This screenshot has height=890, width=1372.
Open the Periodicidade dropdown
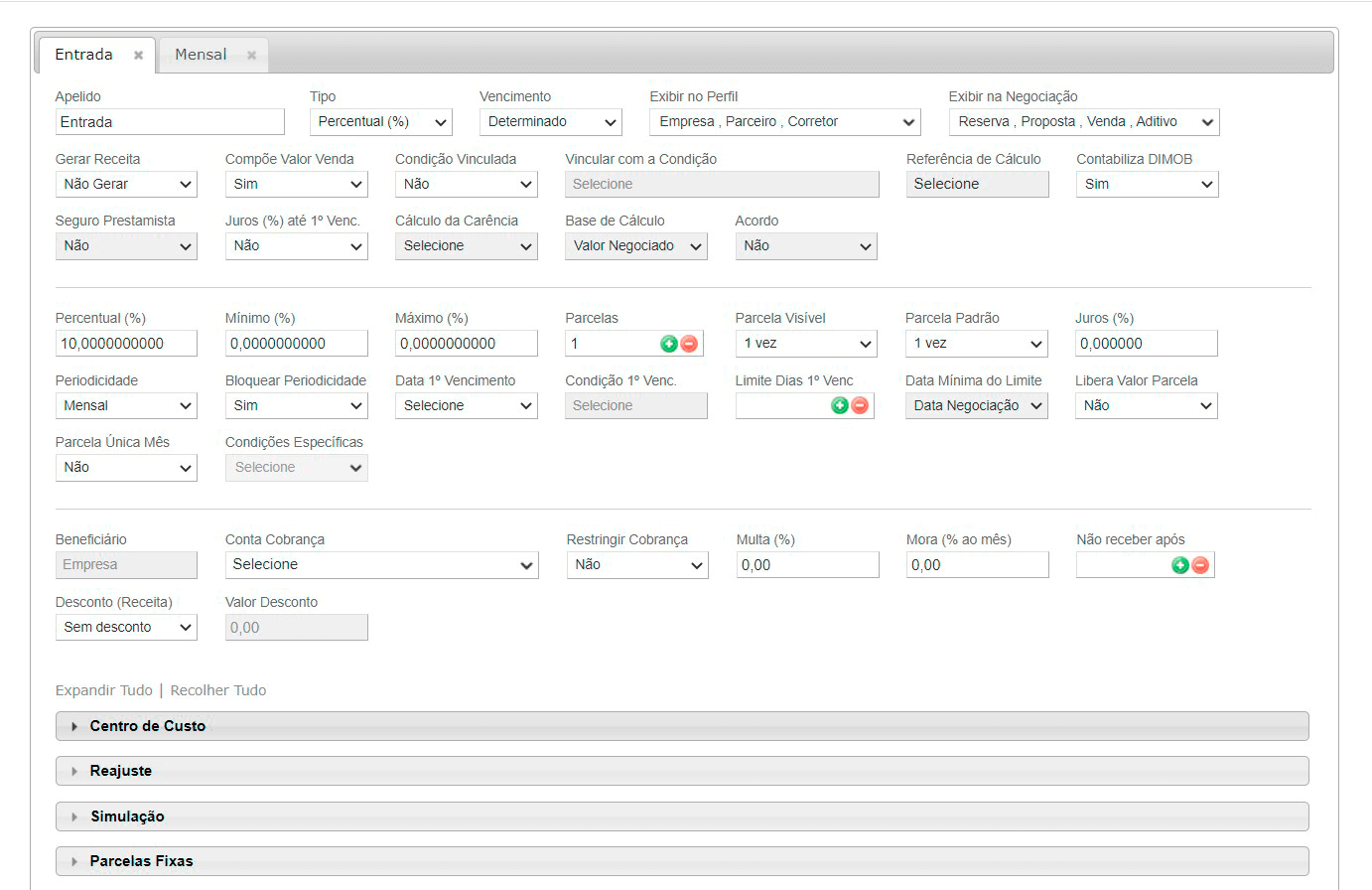point(126,406)
